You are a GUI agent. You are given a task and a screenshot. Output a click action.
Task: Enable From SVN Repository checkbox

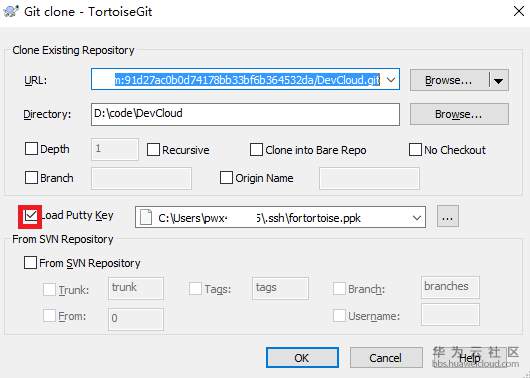(x=30, y=262)
